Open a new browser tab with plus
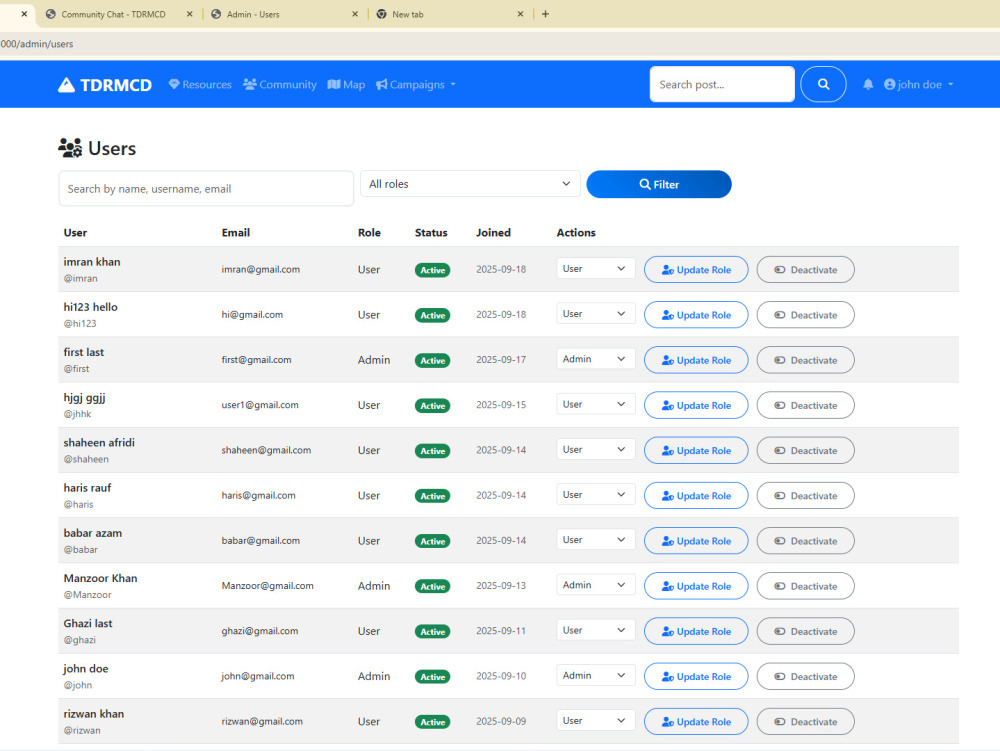This screenshot has height=751, width=1000. pyautogui.click(x=545, y=14)
